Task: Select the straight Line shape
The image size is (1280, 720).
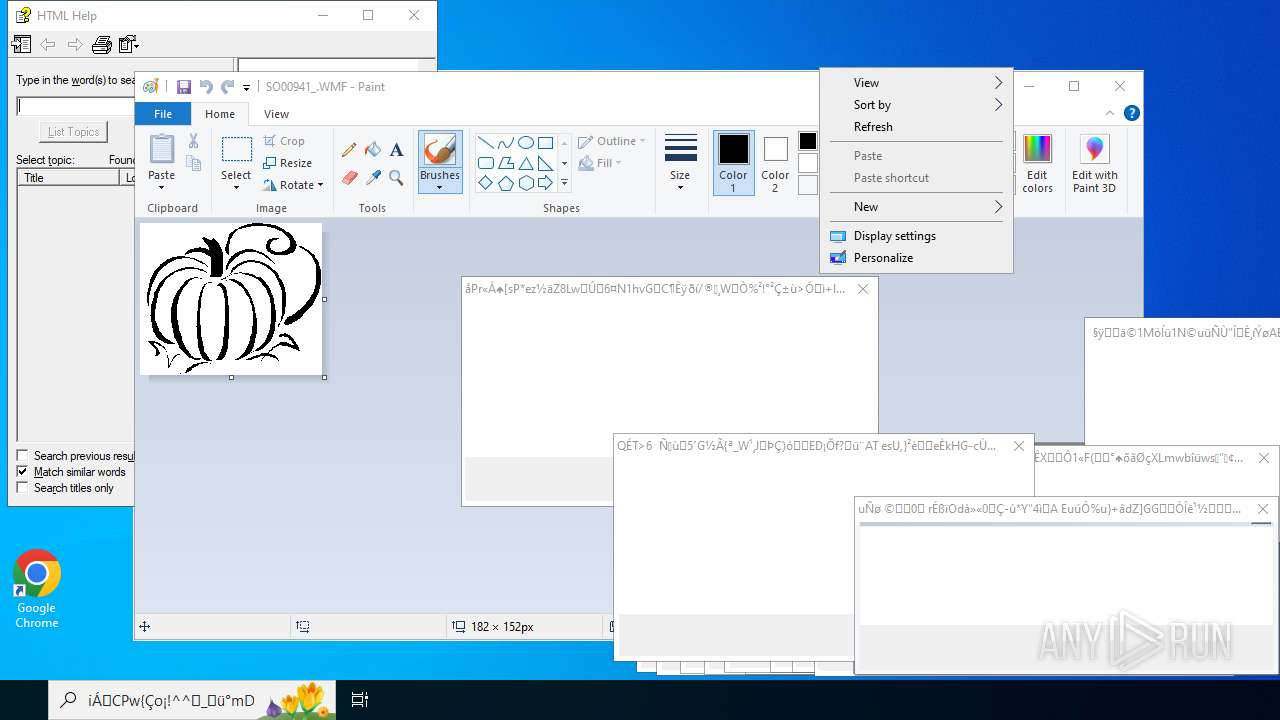Action: click(x=485, y=142)
